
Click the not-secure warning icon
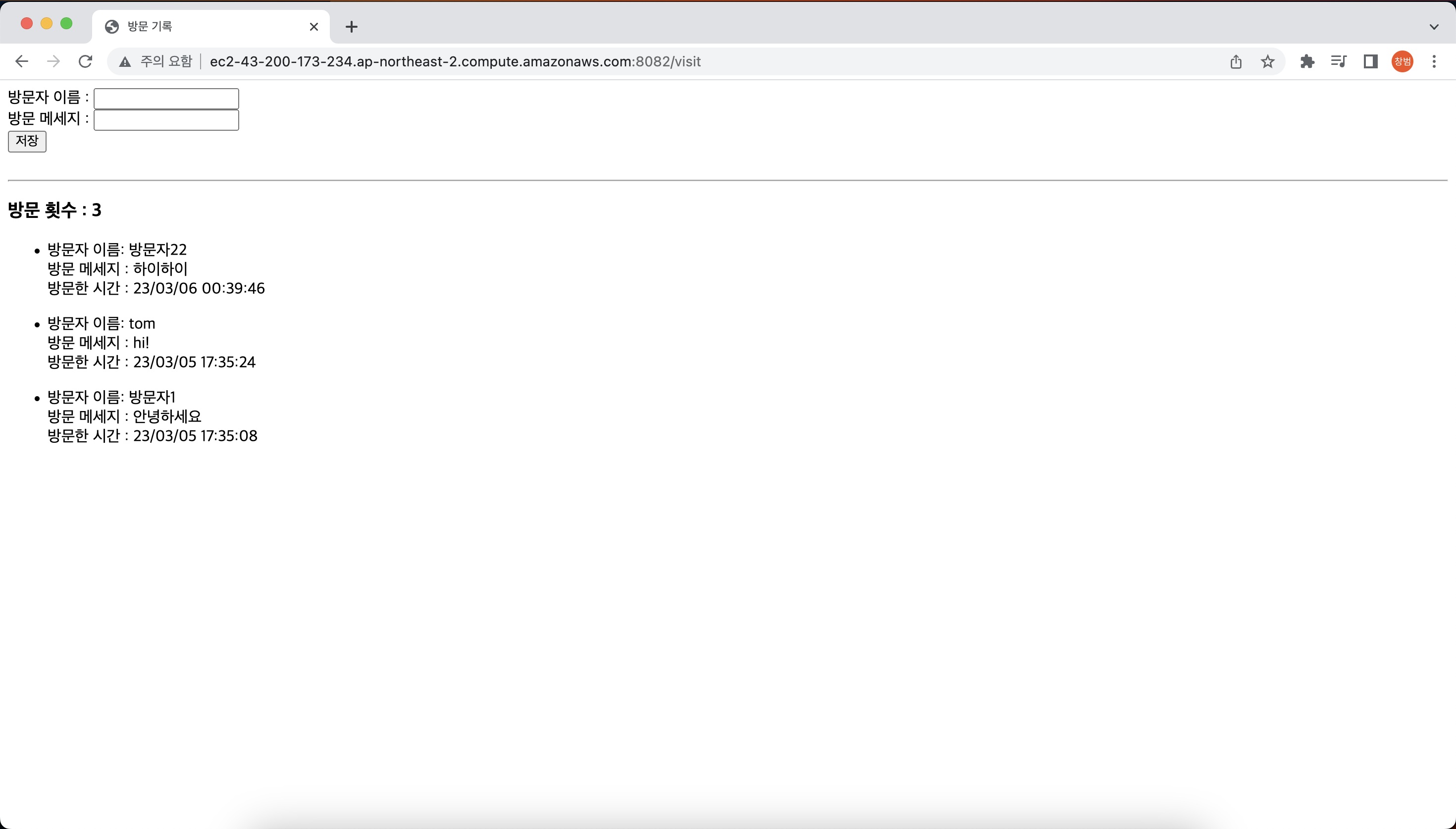[125, 61]
